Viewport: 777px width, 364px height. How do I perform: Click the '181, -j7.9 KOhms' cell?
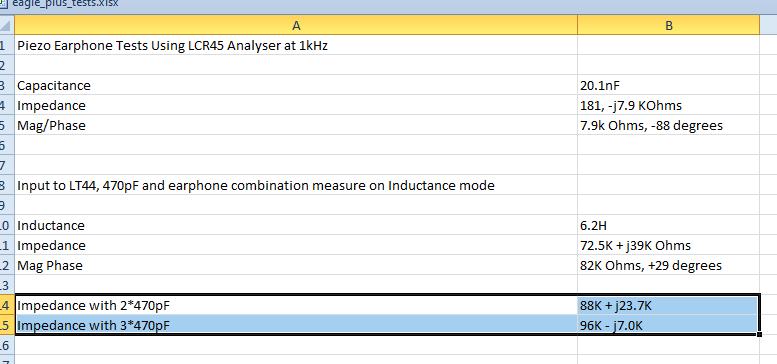pos(668,105)
